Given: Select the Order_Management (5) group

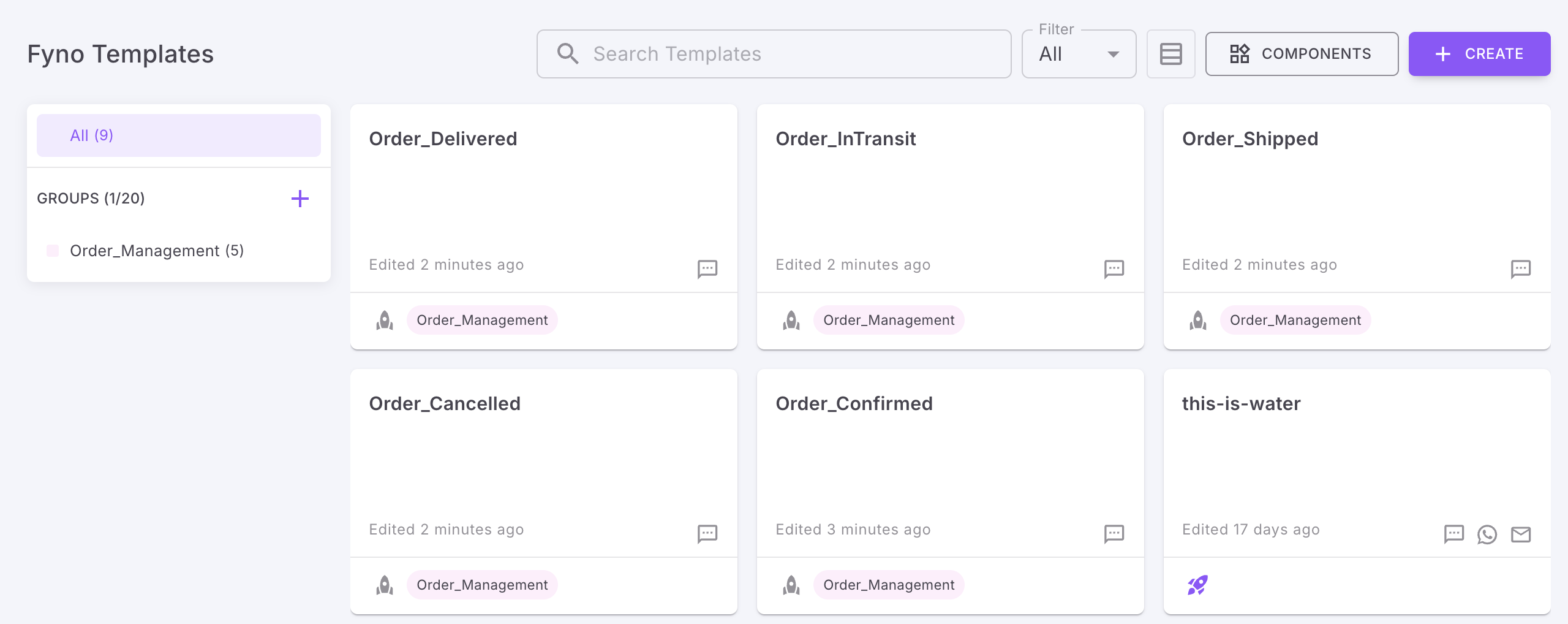Looking at the screenshot, I should click(x=157, y=251).
